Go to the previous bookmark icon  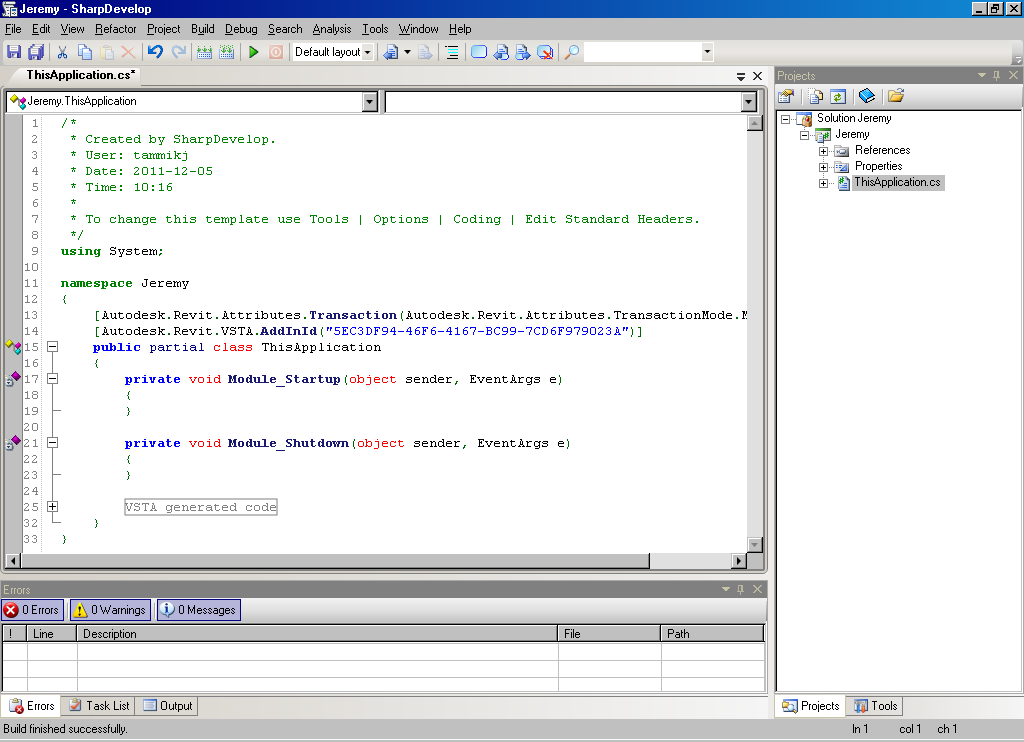click(501, 52)
